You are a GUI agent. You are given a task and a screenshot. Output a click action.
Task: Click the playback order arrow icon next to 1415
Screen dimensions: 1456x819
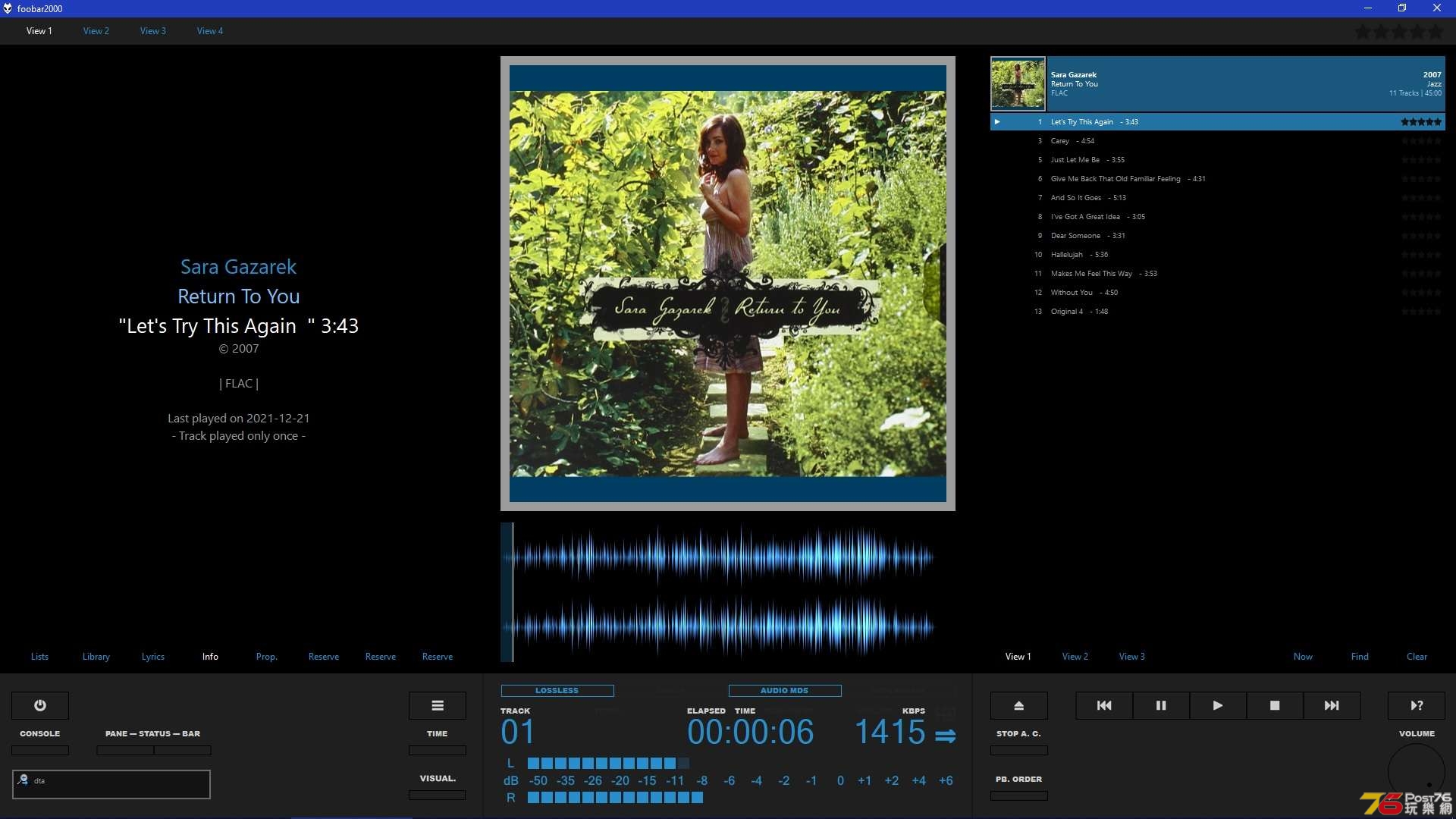tap(945, 736)
